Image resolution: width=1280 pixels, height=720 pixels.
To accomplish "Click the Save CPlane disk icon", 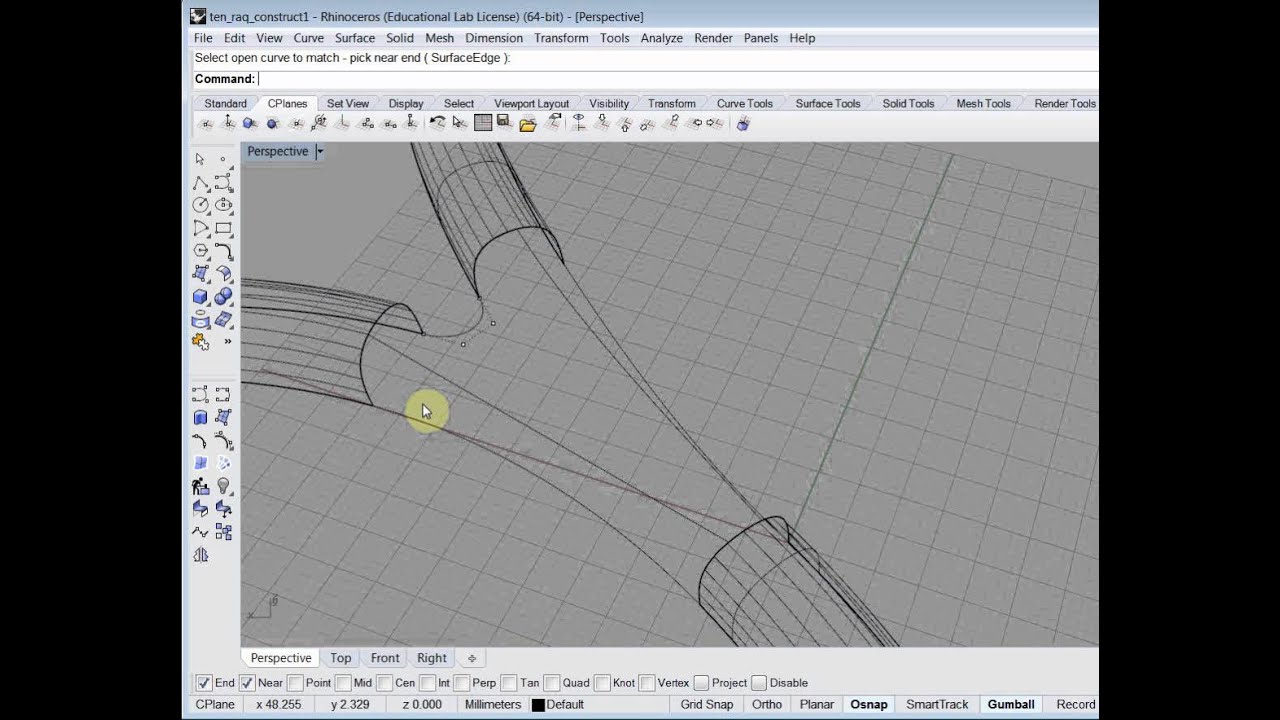I will (504, 123).
